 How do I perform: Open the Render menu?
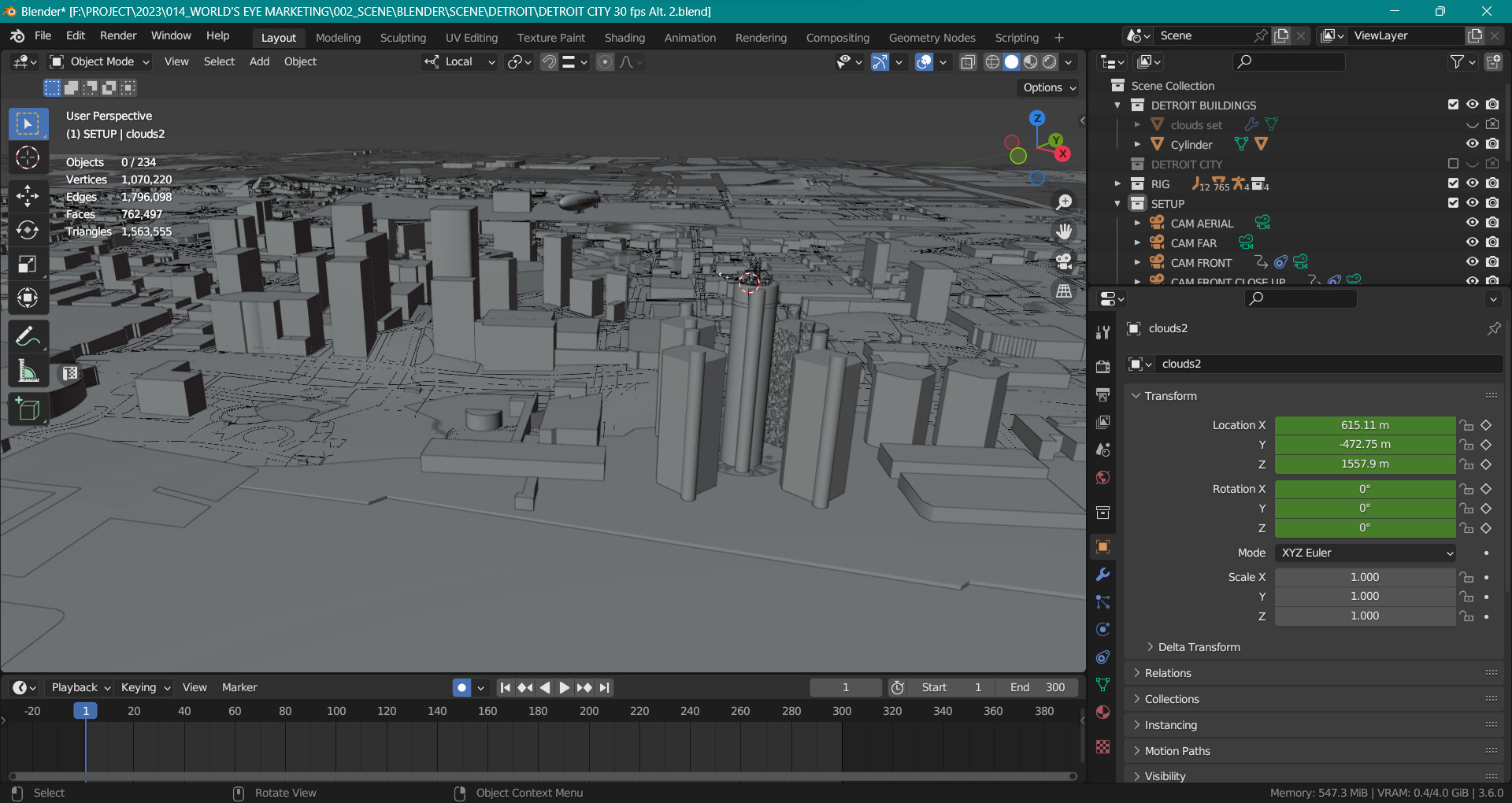coord(118,36)
